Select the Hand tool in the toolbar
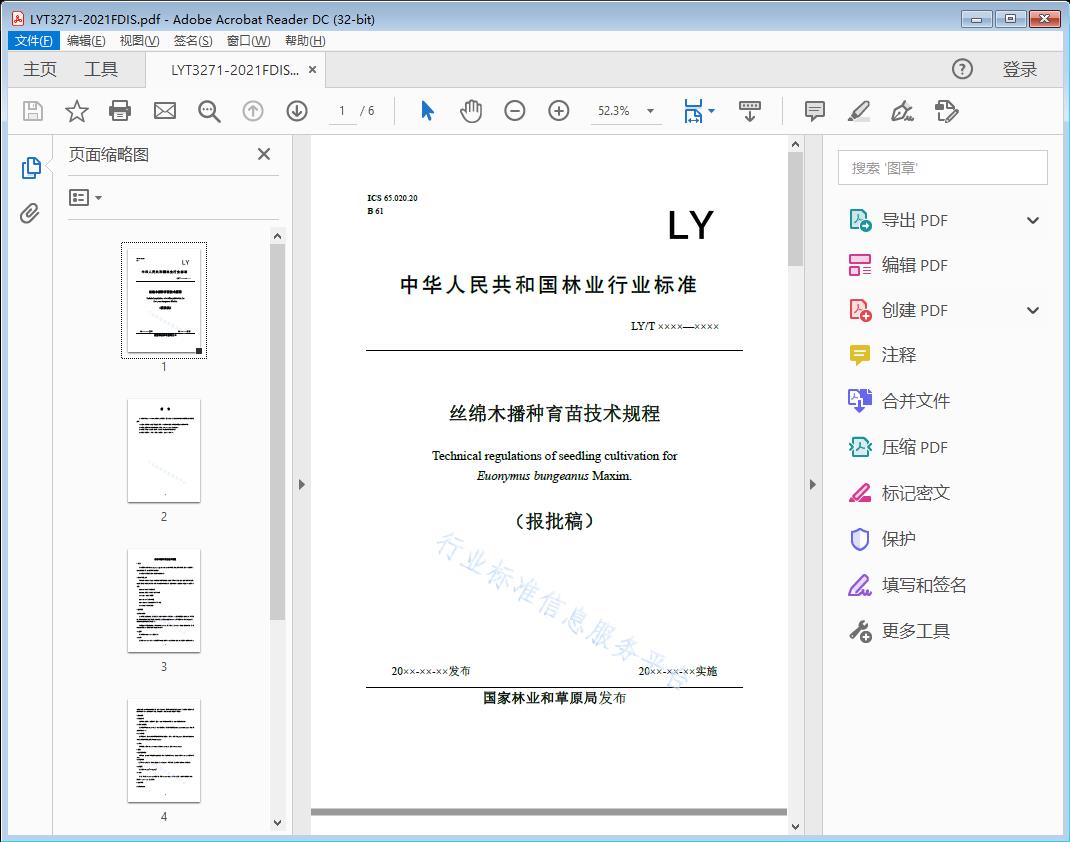This screenshot has height=842, width=1070. tap(471, 111)
